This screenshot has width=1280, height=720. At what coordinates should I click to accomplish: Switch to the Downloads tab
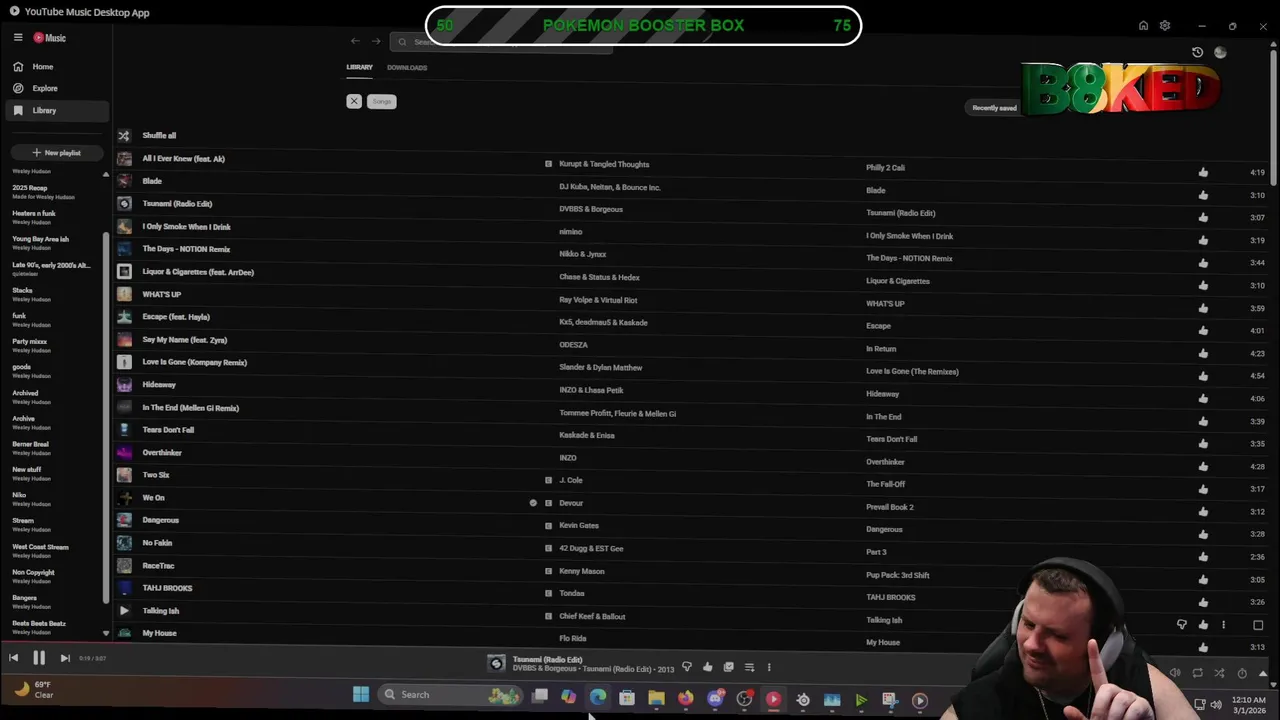[x=407, y=67]
